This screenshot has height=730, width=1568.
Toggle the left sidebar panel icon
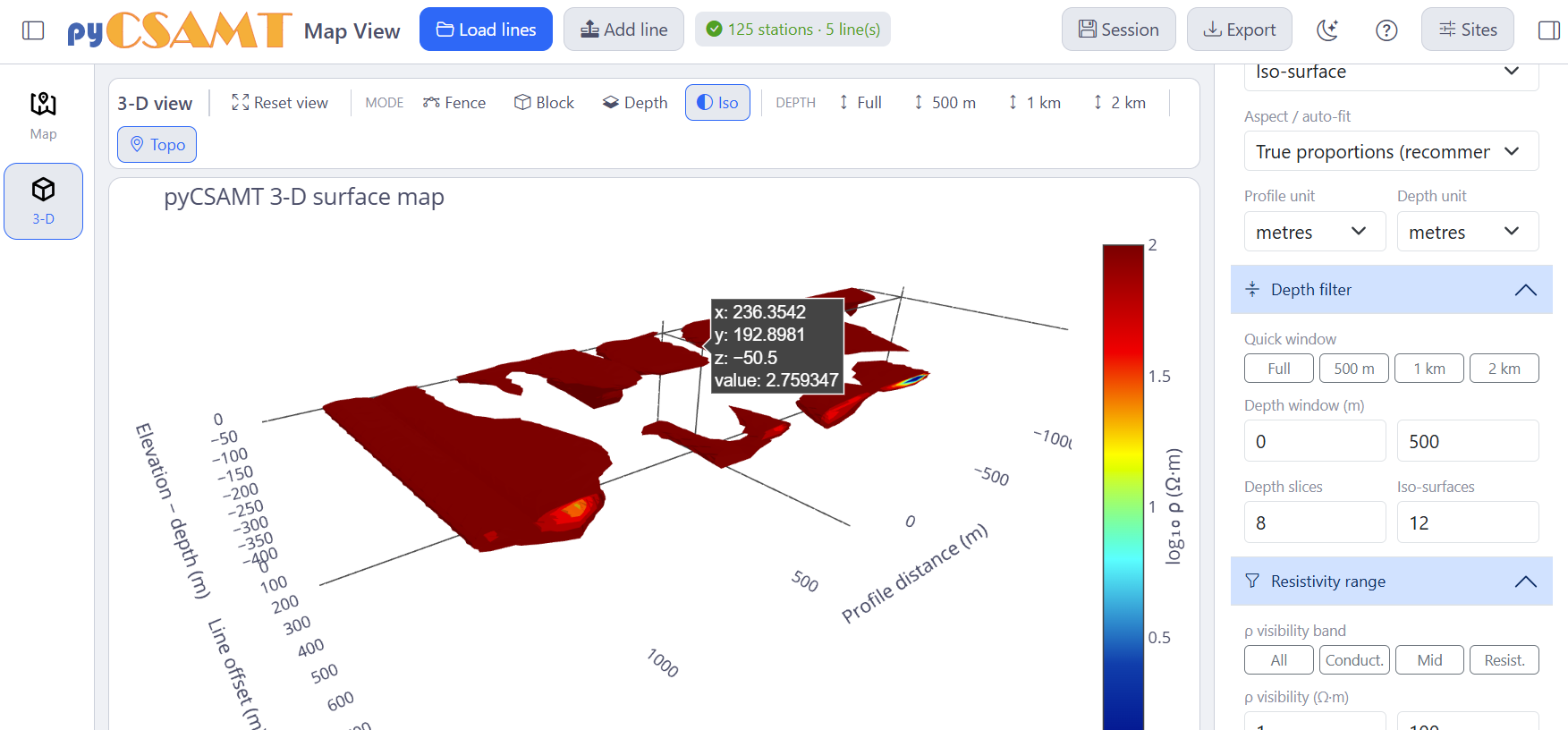[33, 30]
